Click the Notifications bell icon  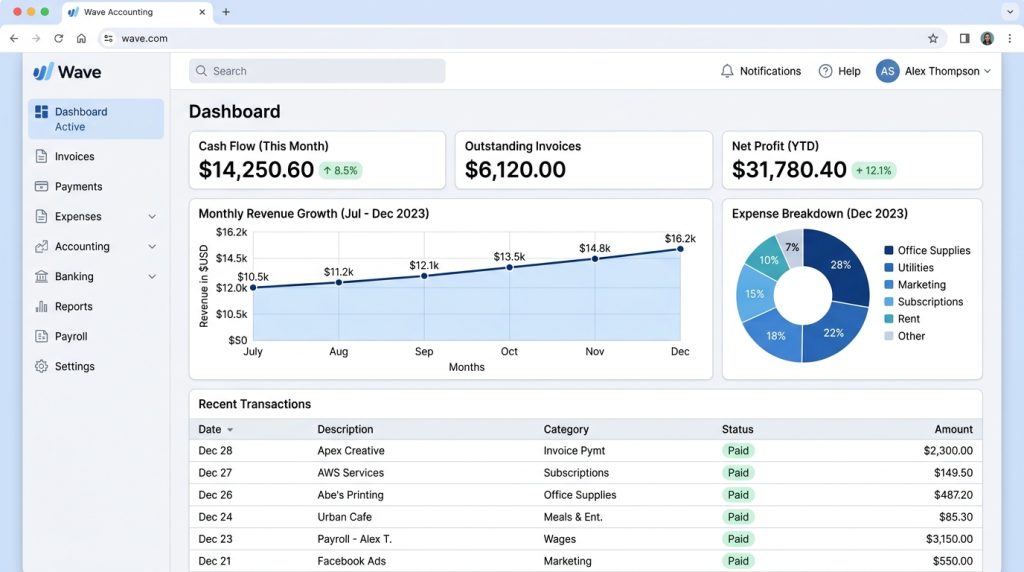tap(727, 71)
